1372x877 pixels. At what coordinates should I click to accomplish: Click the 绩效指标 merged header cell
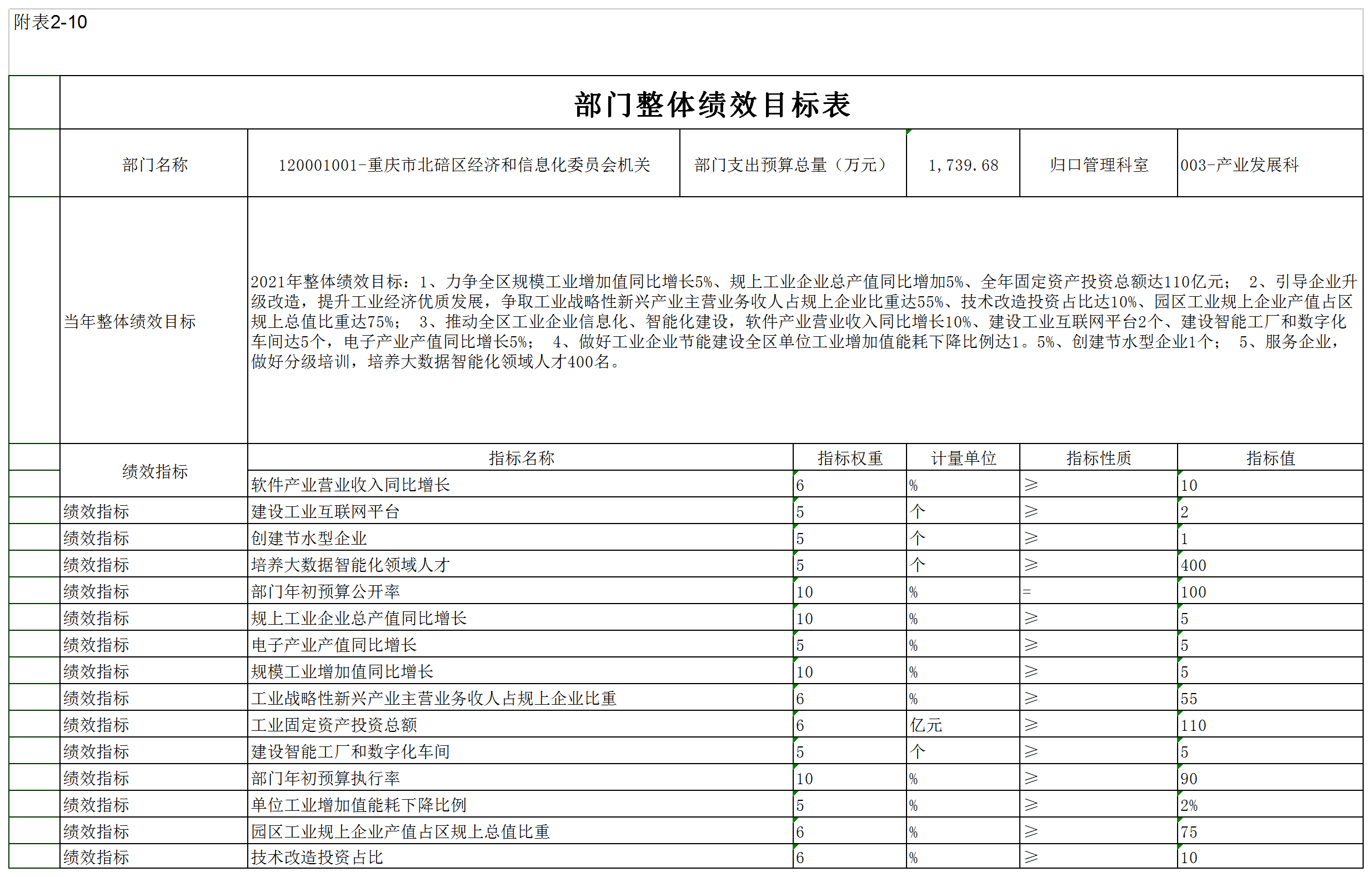[154, 470]
